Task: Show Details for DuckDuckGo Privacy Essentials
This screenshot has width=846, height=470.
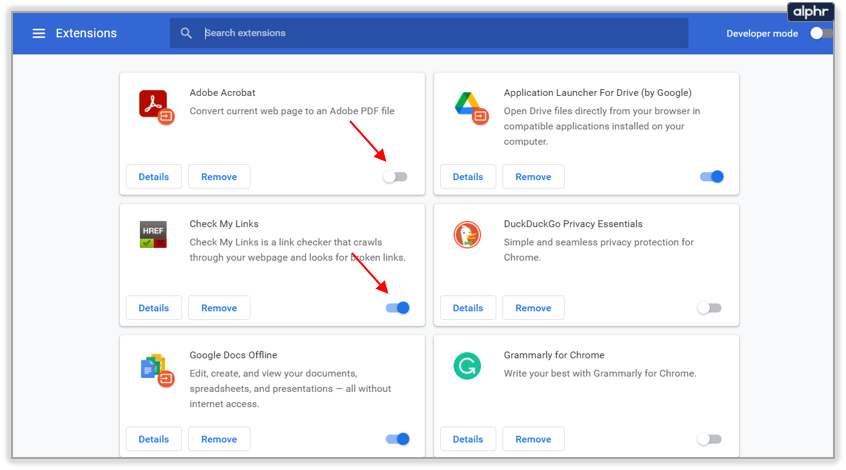Action: pos(468,308)
